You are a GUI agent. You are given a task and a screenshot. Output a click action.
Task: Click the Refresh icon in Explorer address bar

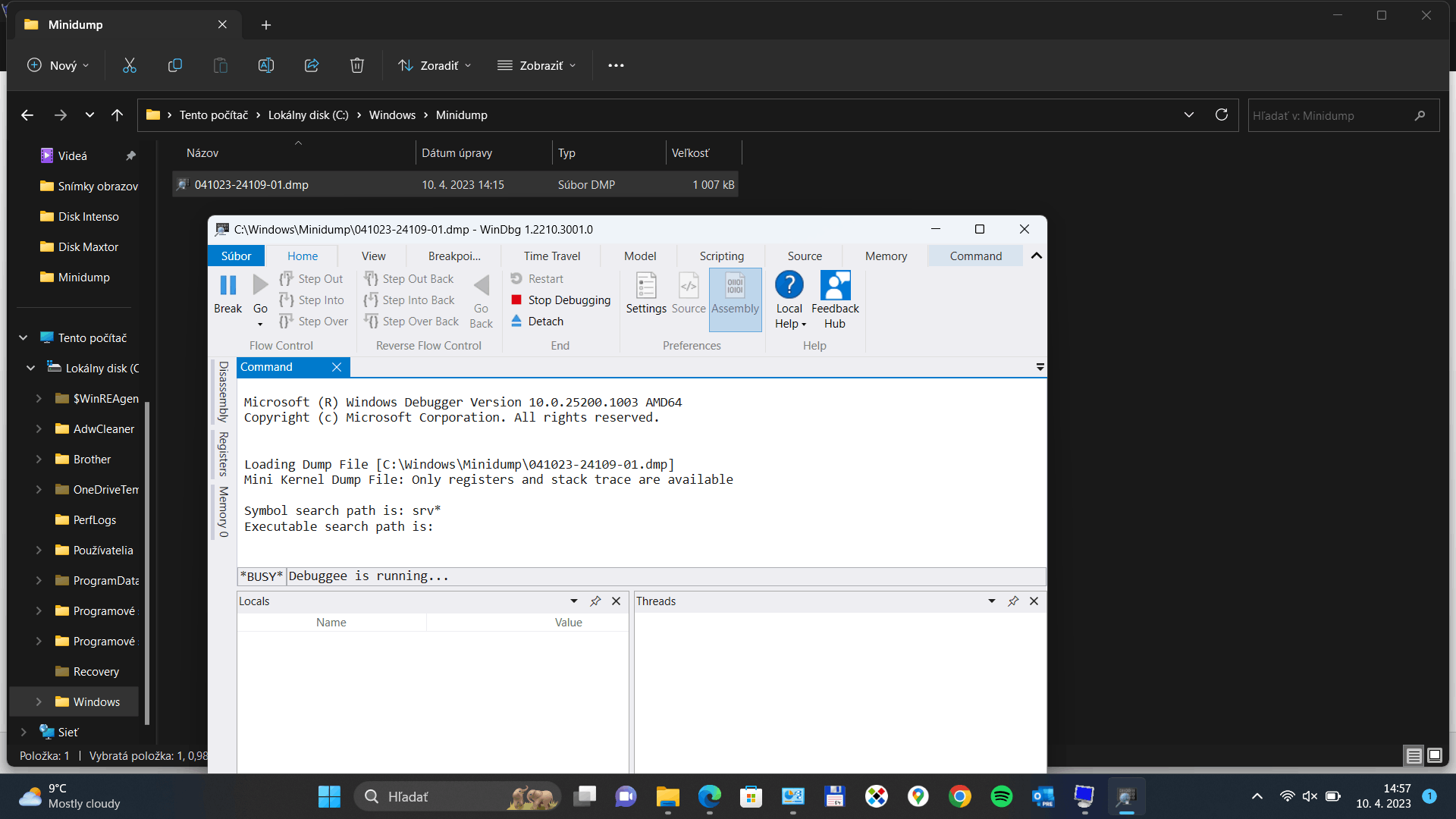pos(1222,115)
